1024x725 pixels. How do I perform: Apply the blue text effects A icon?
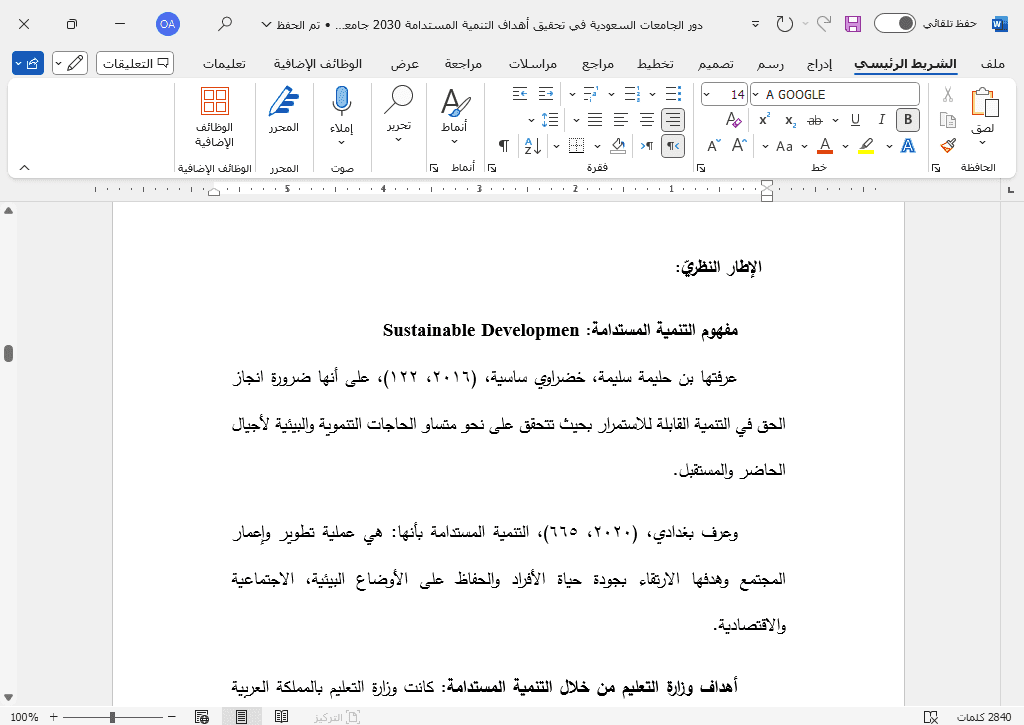(x=908, y=146)
